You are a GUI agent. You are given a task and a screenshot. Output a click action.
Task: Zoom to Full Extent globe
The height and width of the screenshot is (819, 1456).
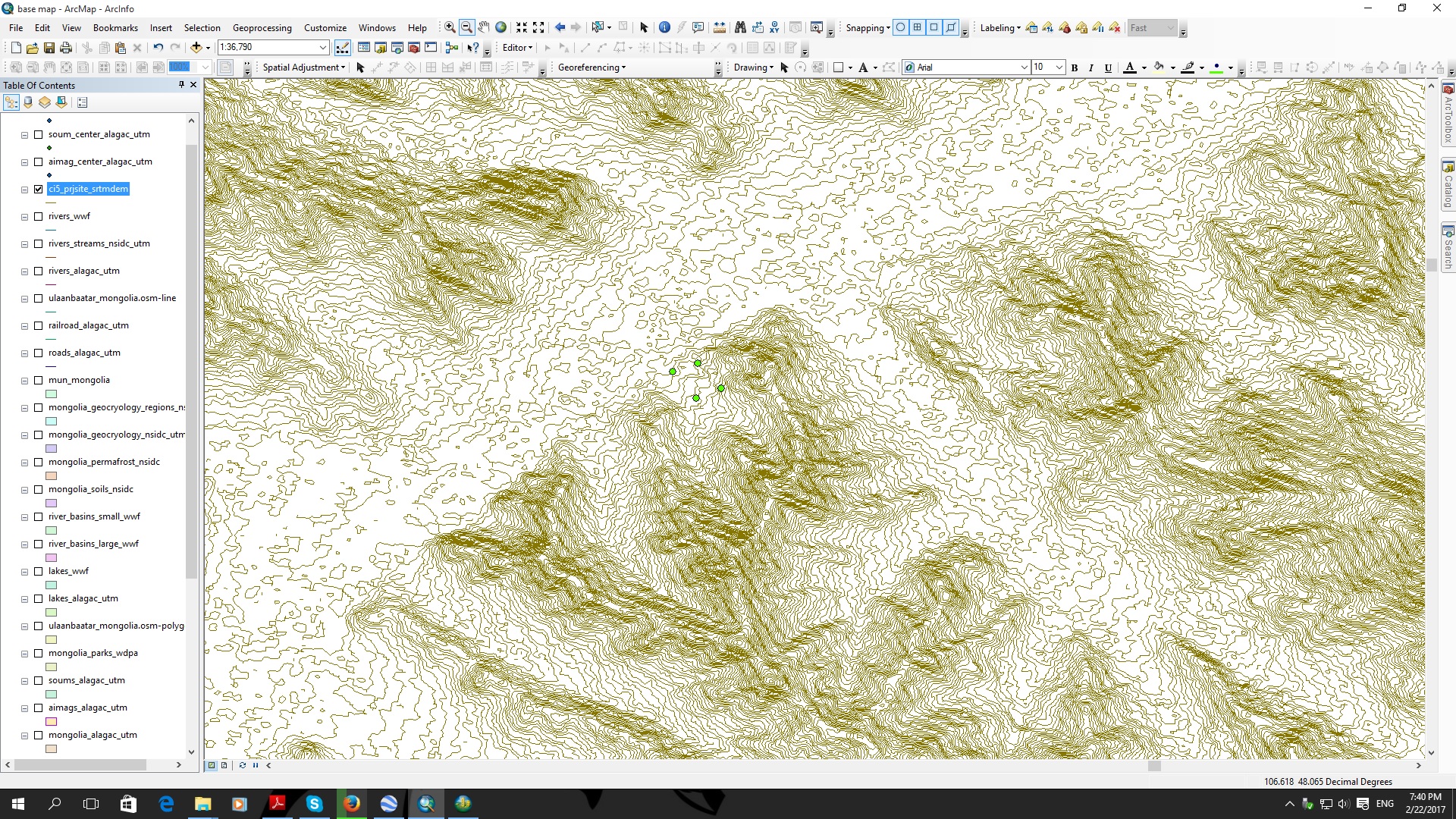[500, 27]
